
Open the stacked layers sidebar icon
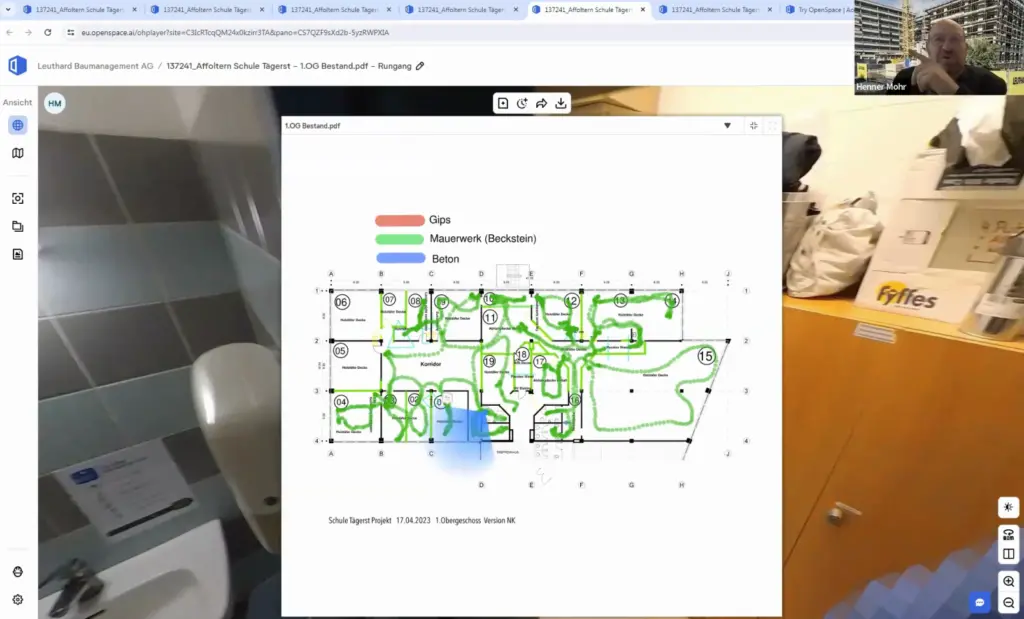tap(17, 227)
